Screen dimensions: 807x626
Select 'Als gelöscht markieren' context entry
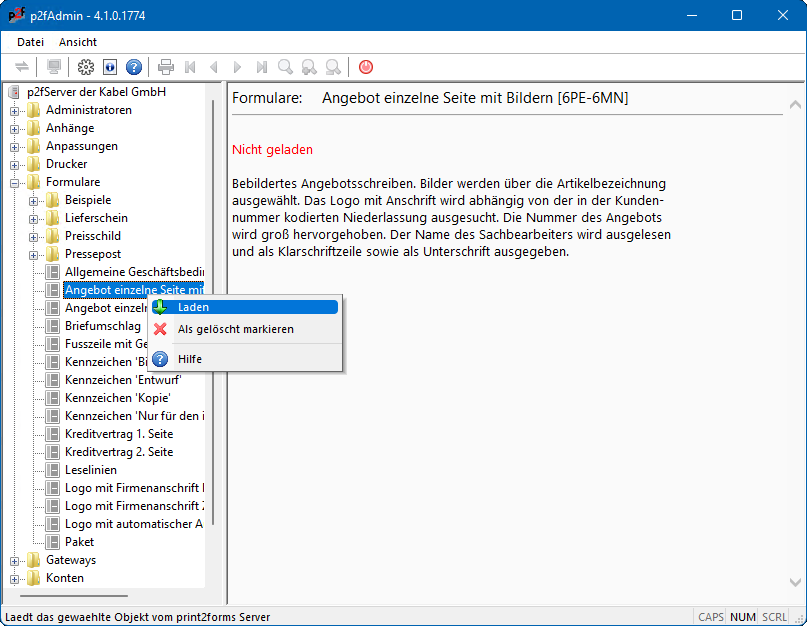(235, 329)
